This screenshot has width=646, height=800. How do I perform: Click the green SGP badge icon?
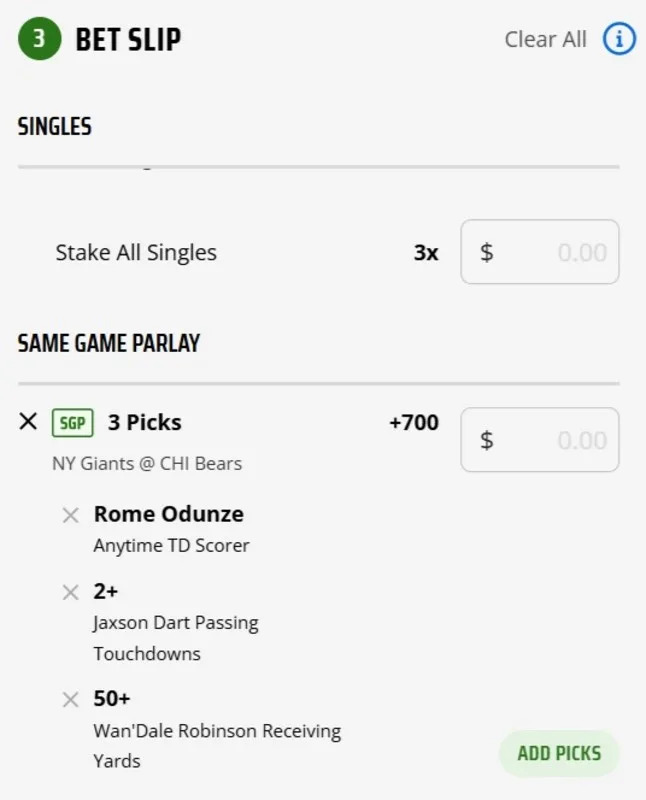tap(72, 423)
